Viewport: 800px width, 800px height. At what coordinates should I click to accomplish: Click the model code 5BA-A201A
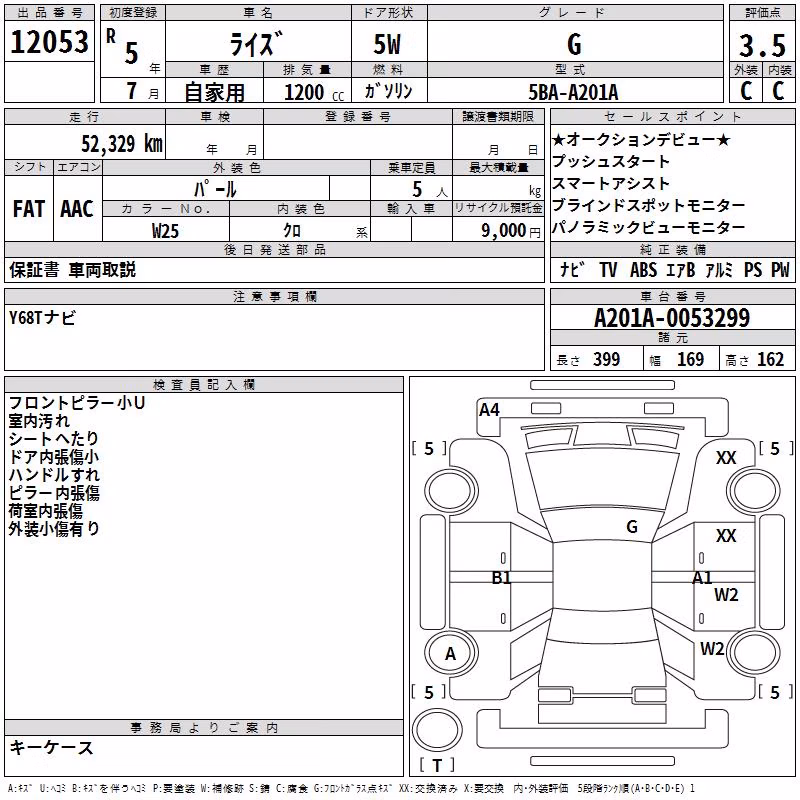(573, 92)
